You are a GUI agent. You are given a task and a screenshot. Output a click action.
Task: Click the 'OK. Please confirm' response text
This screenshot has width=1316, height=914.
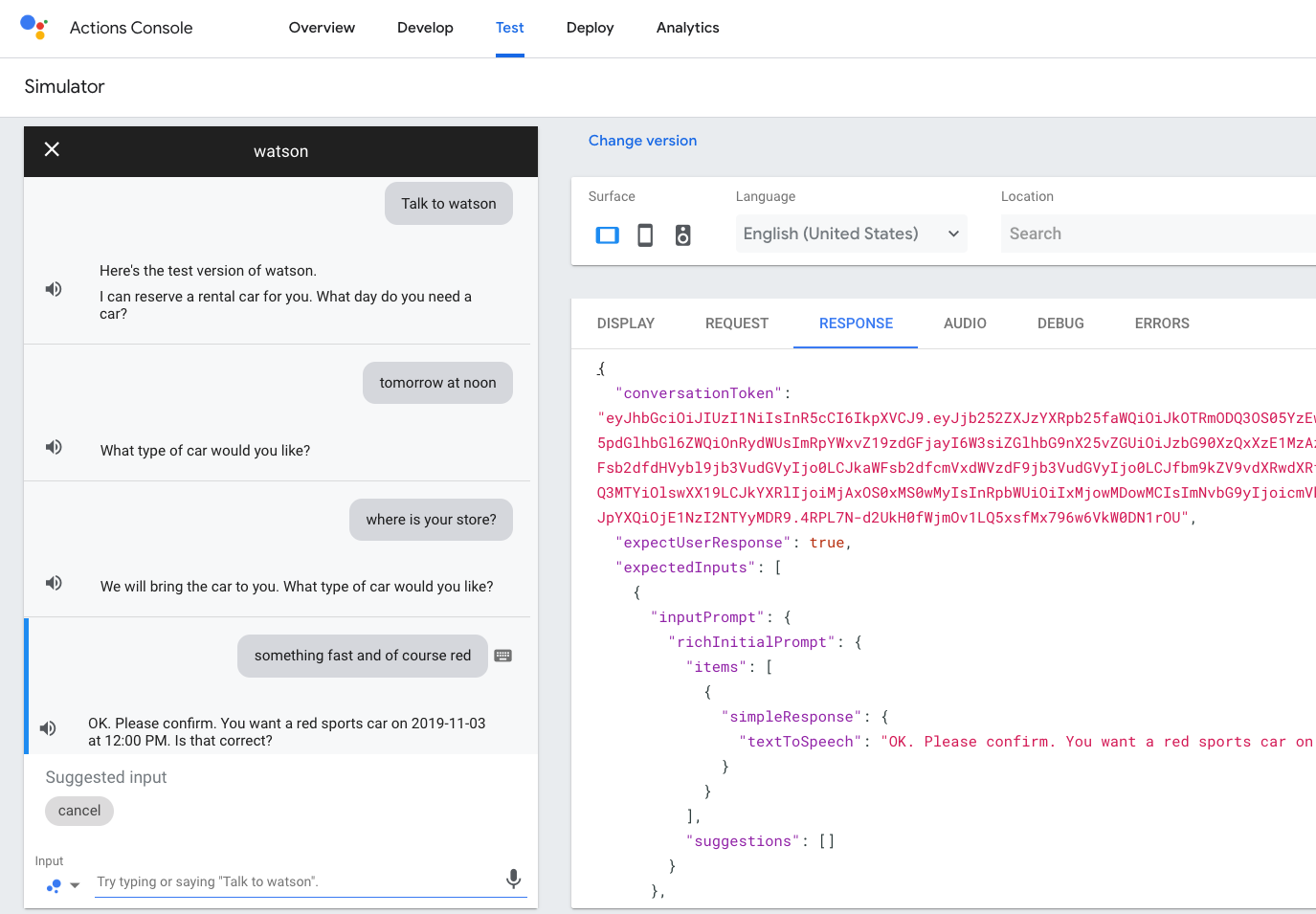286,732
